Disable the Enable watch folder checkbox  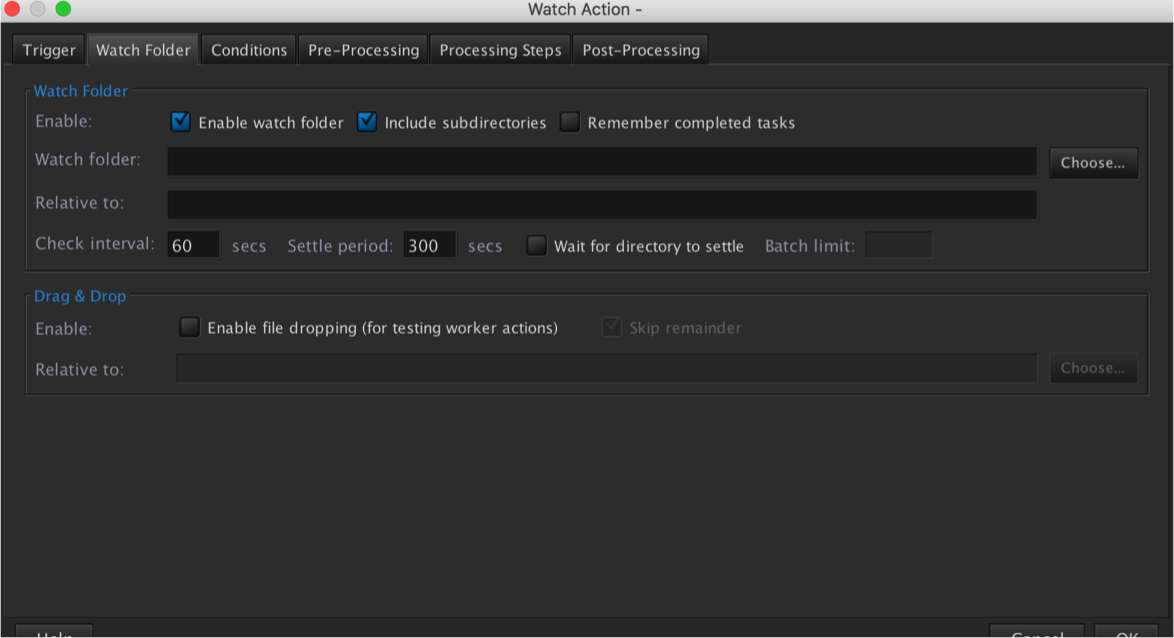coord(181,123)
